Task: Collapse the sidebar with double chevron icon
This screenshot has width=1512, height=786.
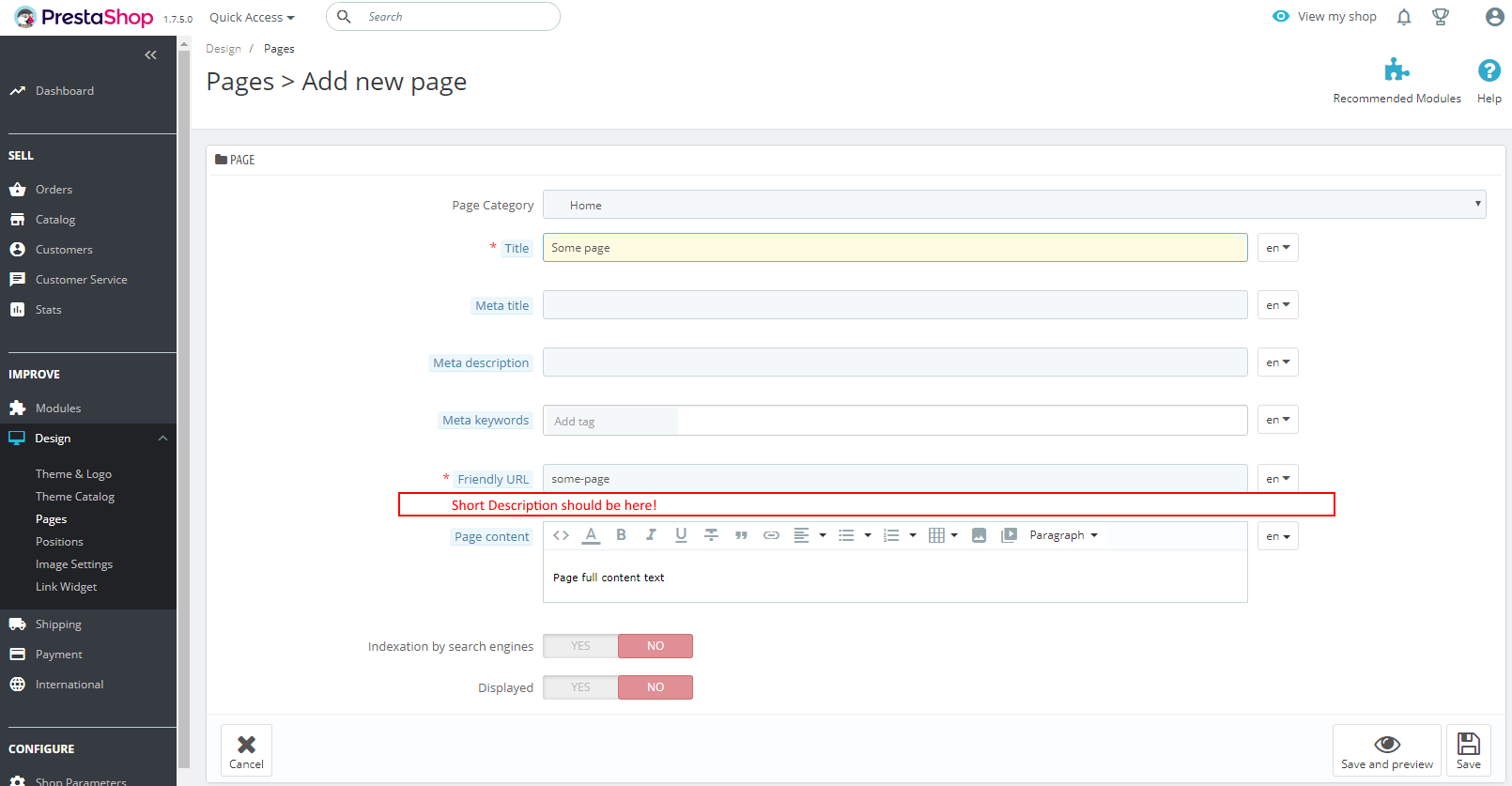Action: (150, 55)
